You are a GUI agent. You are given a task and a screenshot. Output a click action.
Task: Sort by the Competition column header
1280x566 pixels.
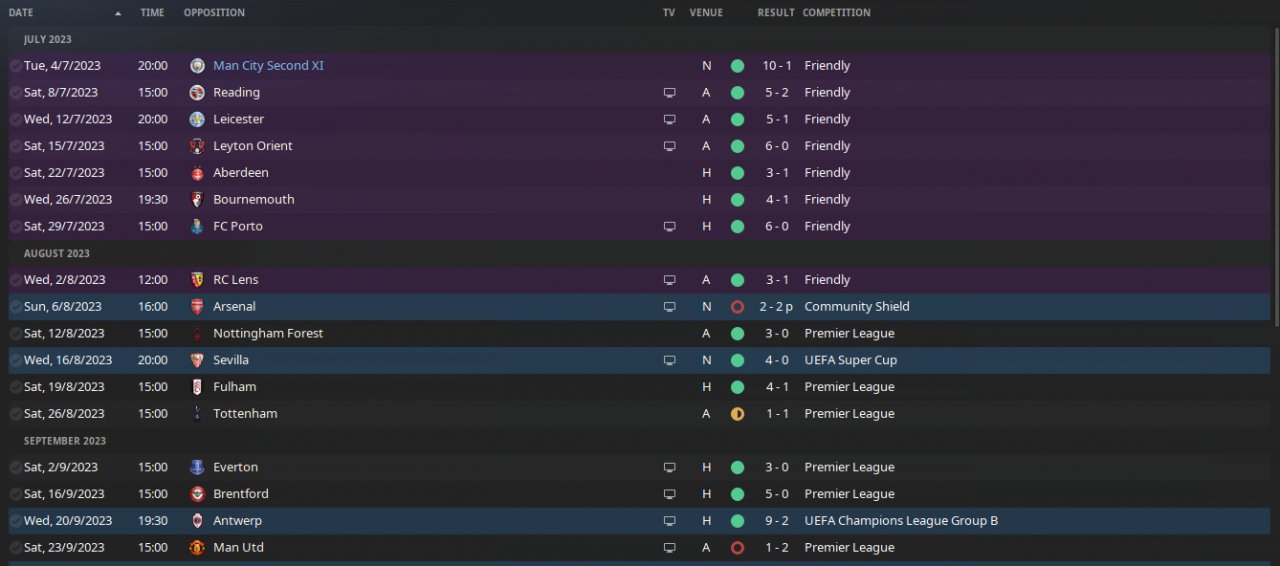pyautogui.click(x=836, y=13)
